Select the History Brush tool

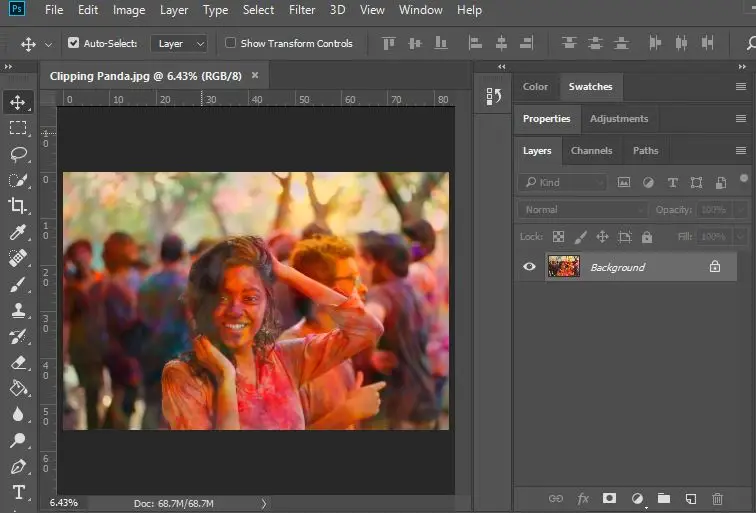click(x=18, y=337)
